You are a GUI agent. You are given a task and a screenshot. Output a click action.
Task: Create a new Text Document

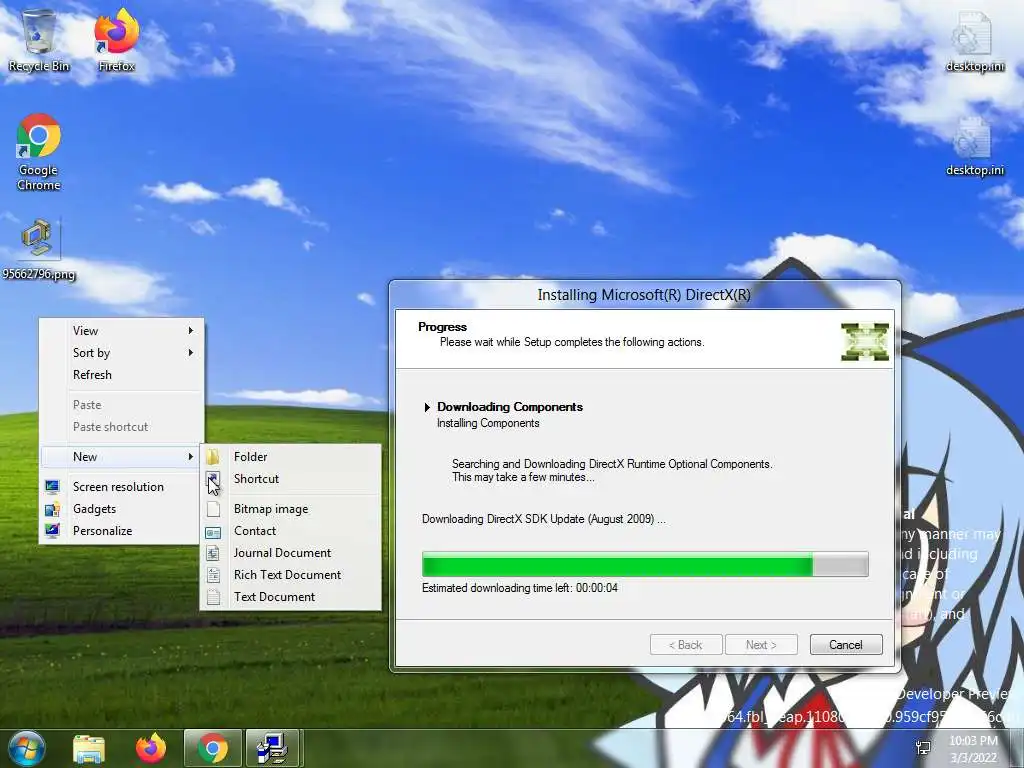291,597
